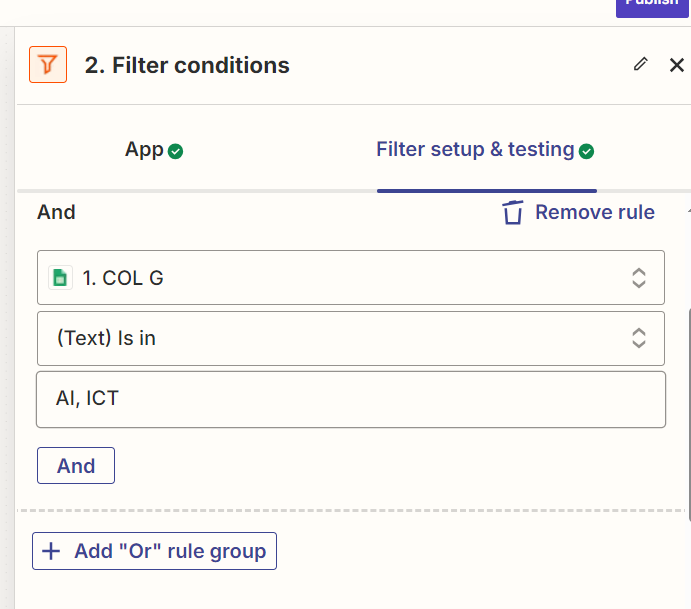
Task: Open the (Text) Is in condition dropdown
Action: coord(351,338)
